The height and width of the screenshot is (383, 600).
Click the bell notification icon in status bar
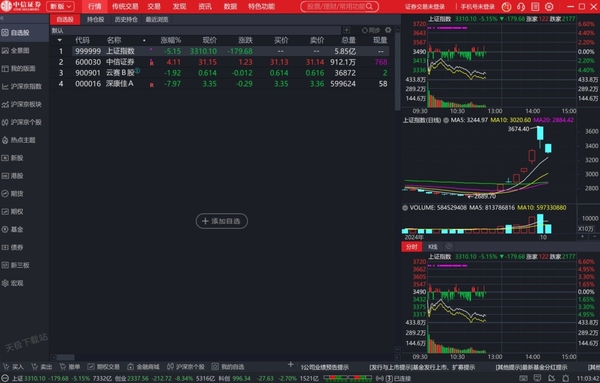[x=565, y=378]
